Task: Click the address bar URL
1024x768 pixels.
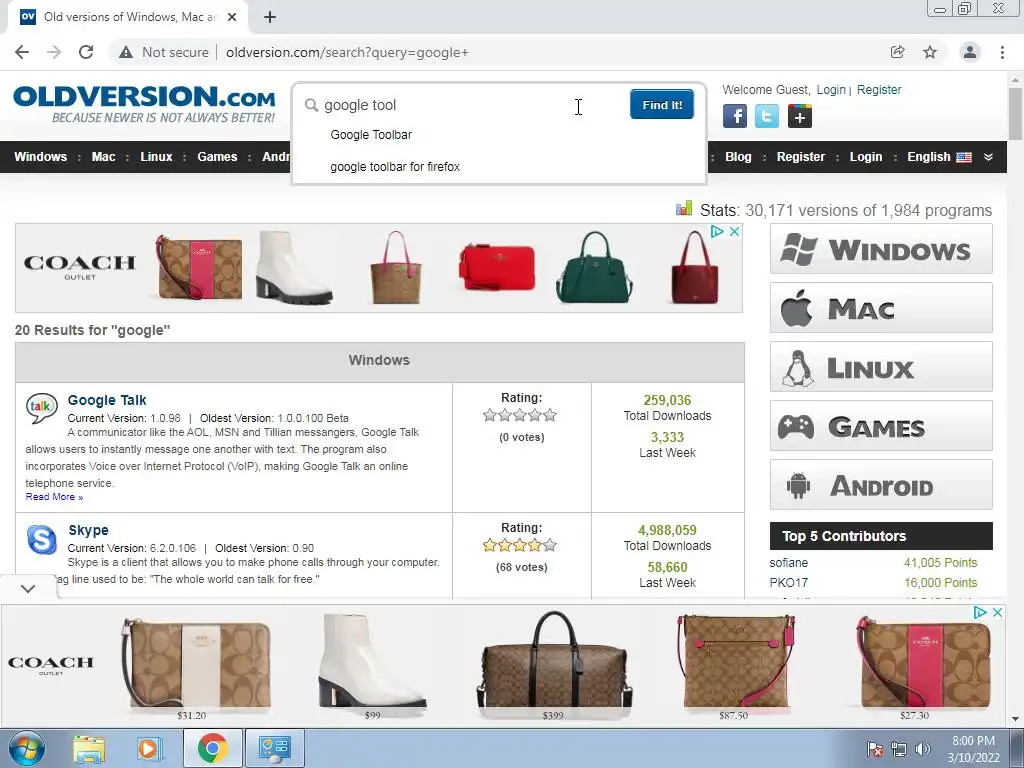Action: click(347, 52)
